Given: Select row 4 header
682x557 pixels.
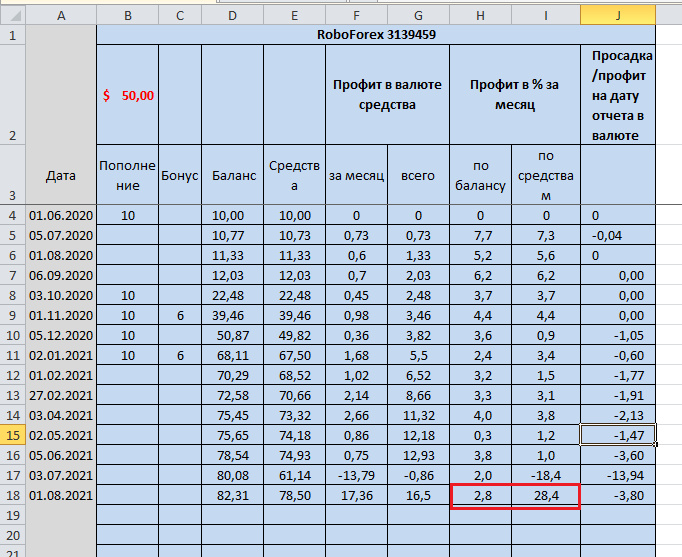Looking at the screenshot, I should [x=13, y=215].
